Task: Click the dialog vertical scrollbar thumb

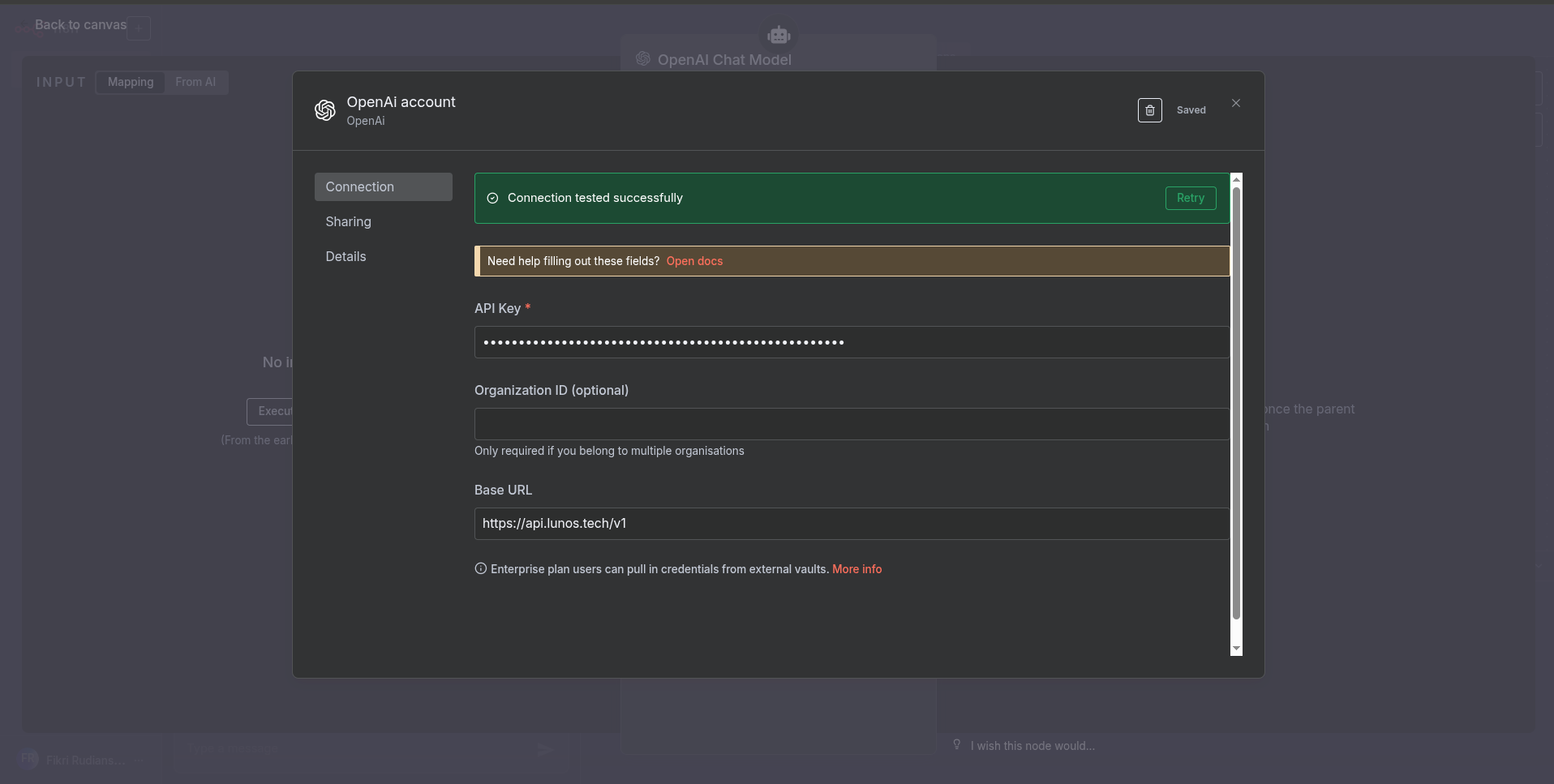Action: [1236, 403]
